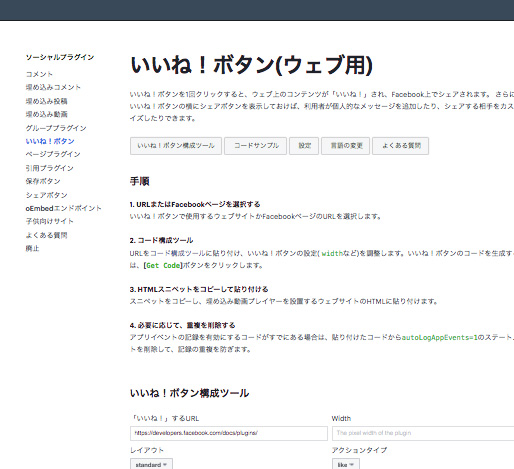The image size is (514, 469).
Task: Click the 設定 button
Action: (304, 146)
